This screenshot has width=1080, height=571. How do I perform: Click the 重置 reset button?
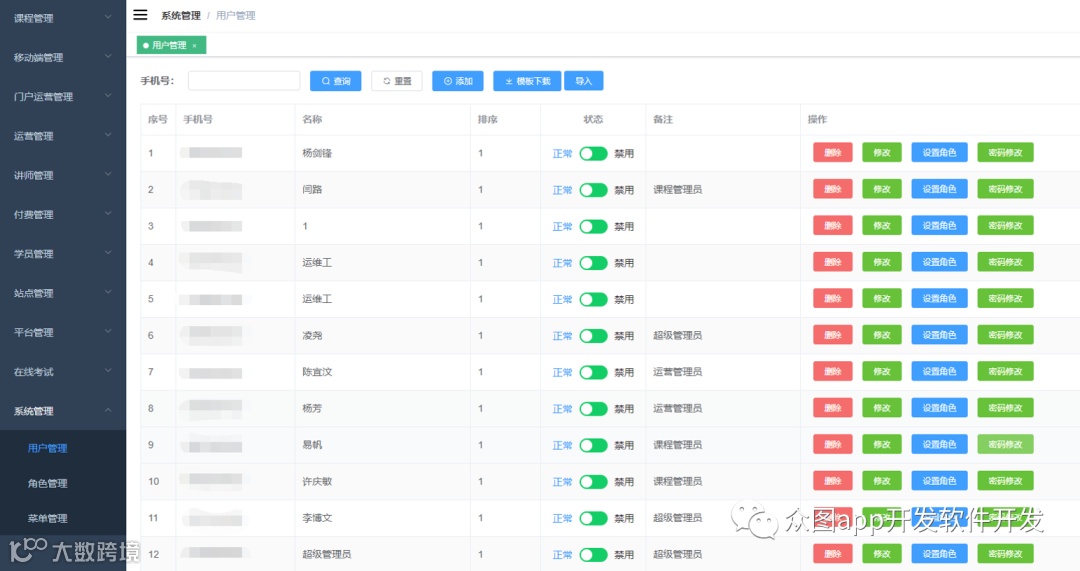397,81
